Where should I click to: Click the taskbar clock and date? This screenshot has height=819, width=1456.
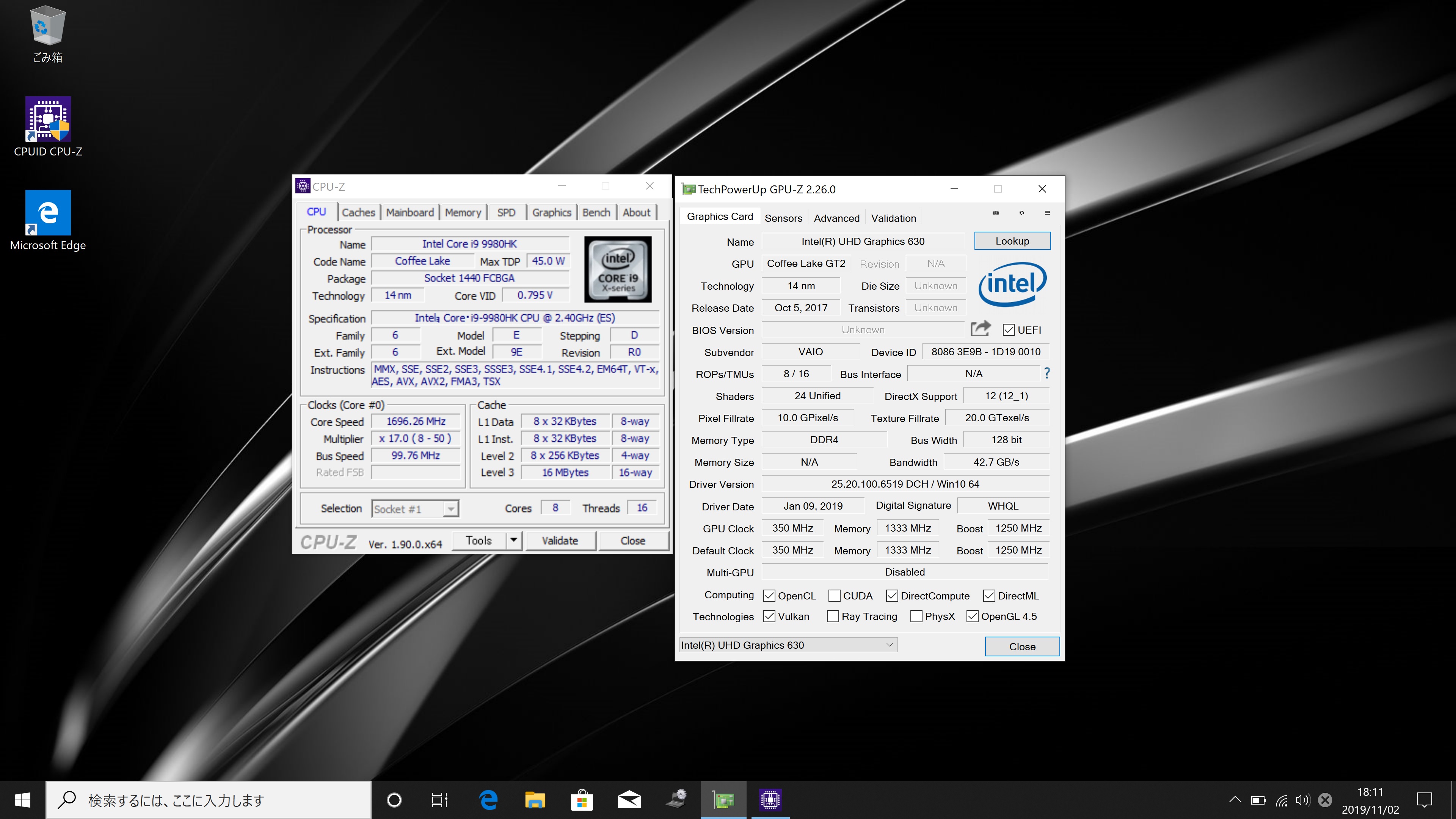[x=1370, y=800]
